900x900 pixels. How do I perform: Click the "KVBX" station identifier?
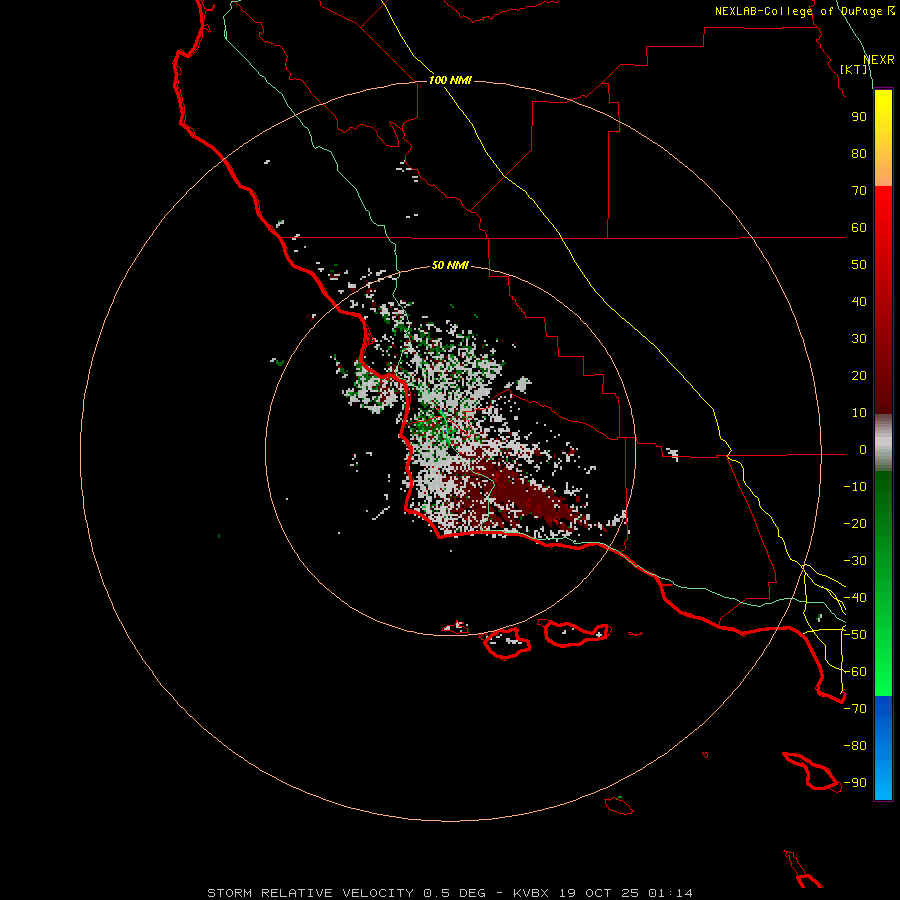click(x=530, y=893)
